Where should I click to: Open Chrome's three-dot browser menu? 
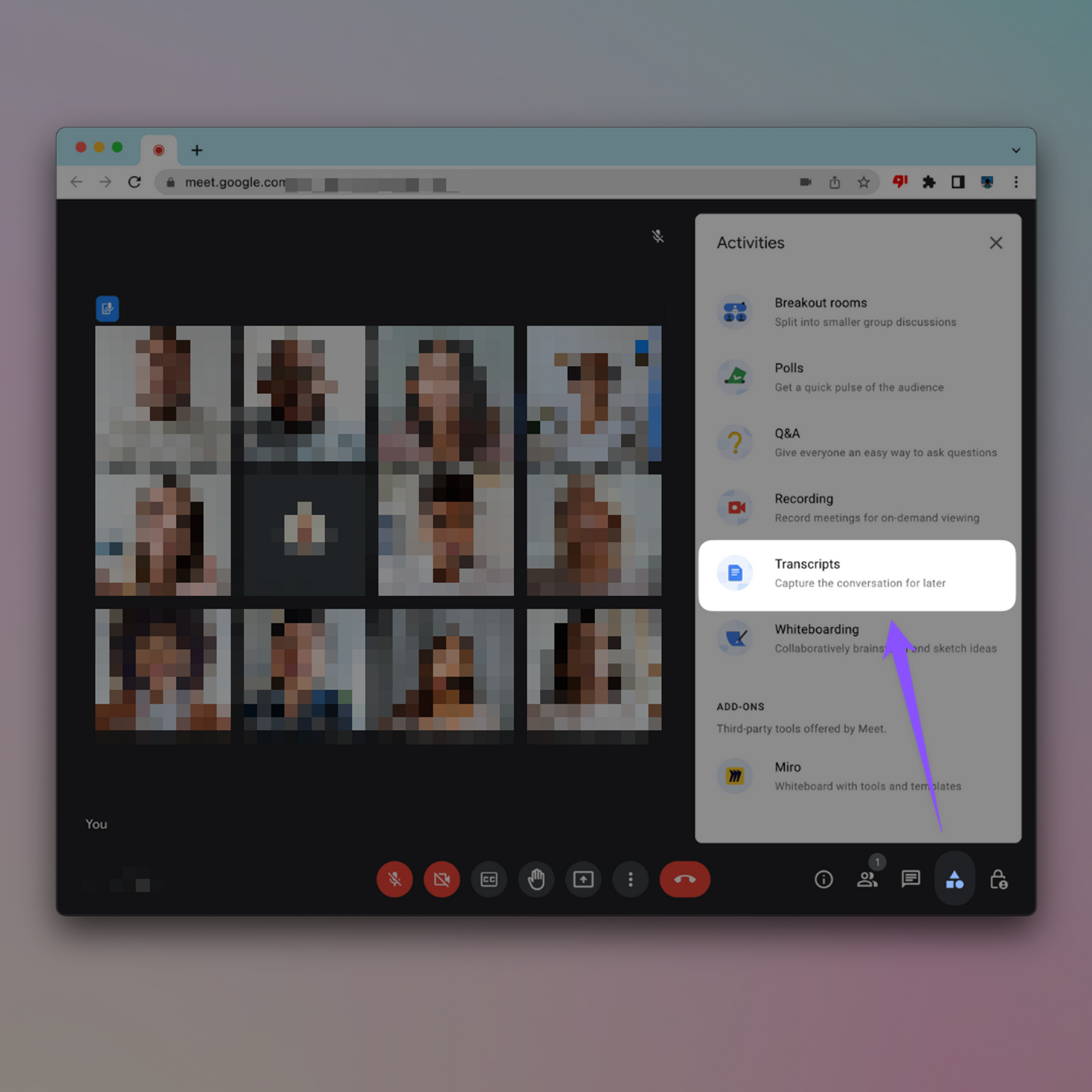pyautogui.click(x=1016, y=182)
